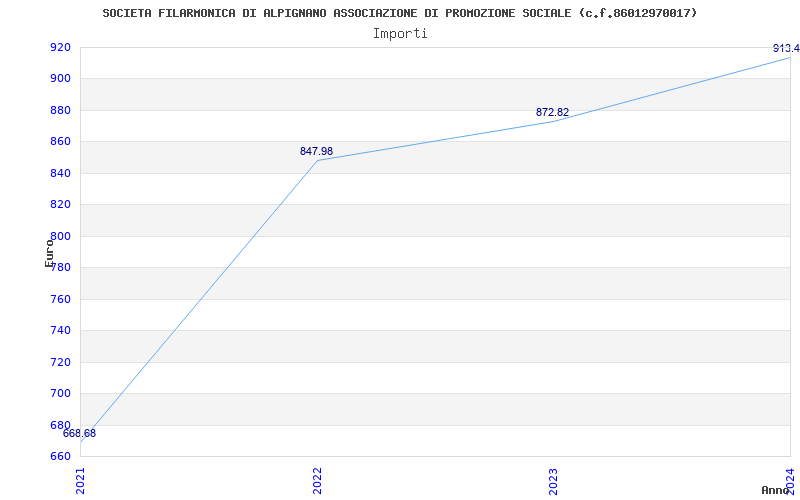The image size is (800, 500).
Task: Select the 800 y-axis tick label
Action: tap(60, 236)
